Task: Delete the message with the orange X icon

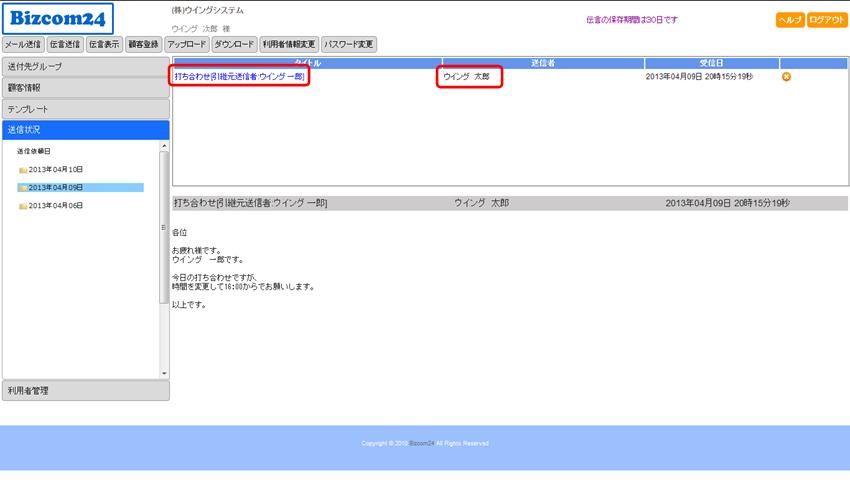Action: pos(786,77)
